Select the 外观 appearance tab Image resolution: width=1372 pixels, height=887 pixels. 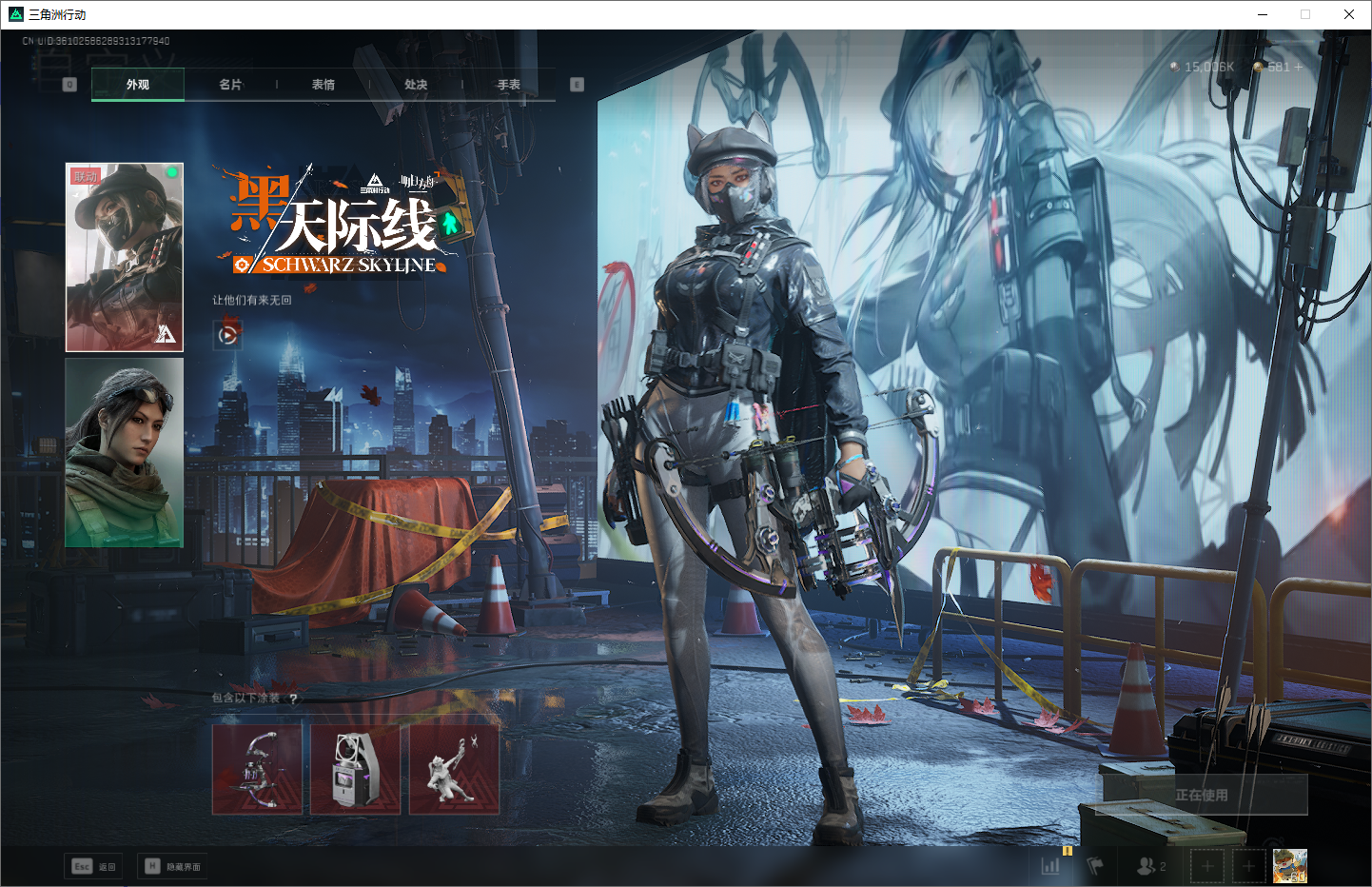click(x=138, y=85)
